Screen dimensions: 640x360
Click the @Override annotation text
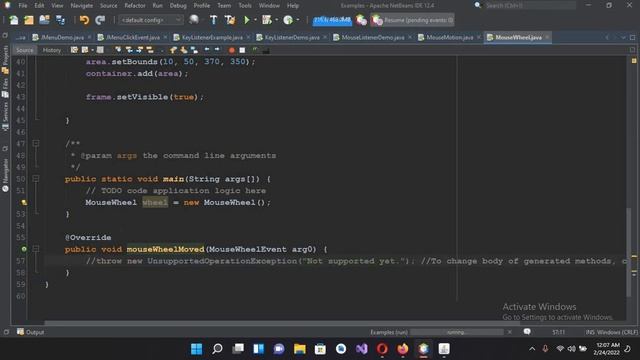88,237
